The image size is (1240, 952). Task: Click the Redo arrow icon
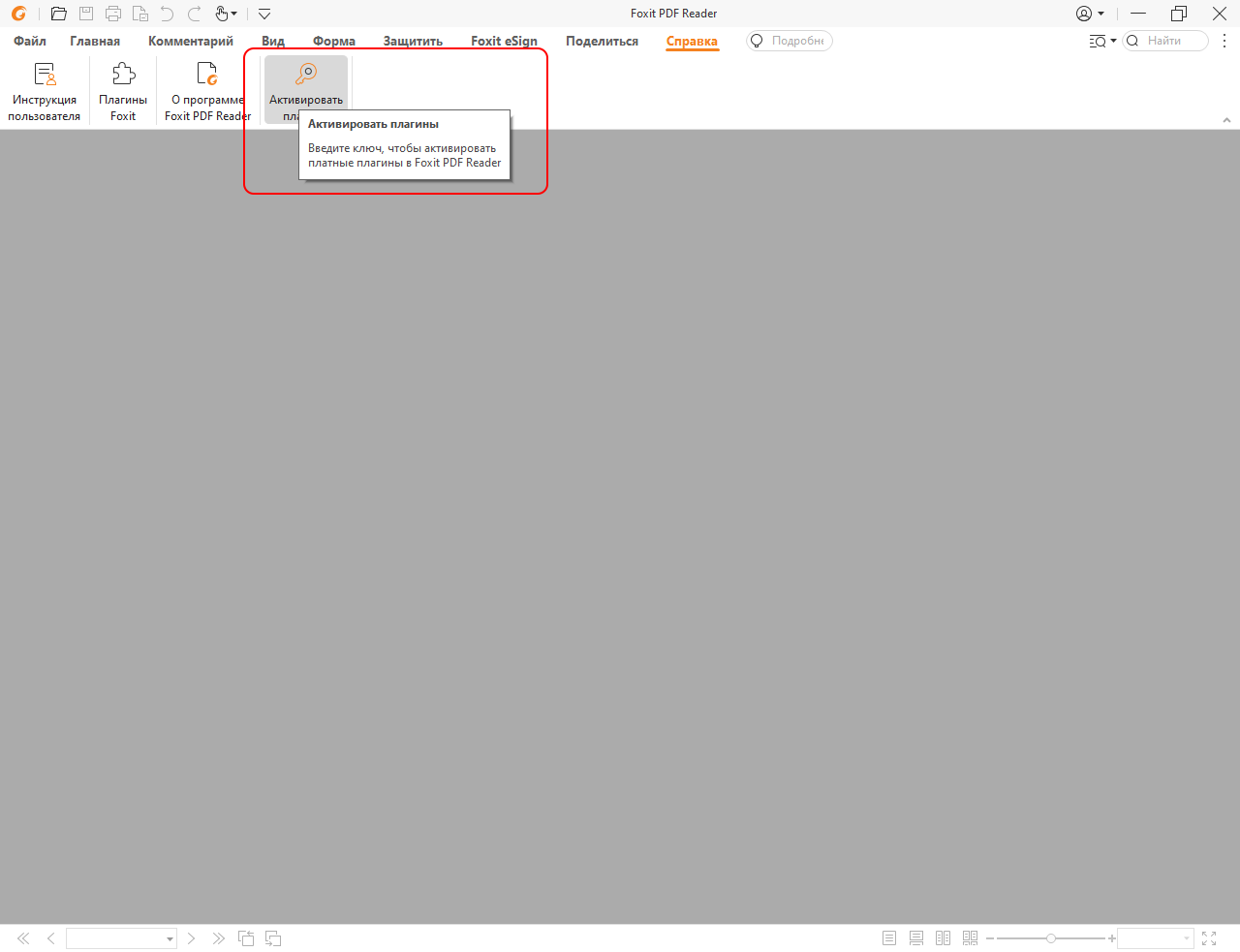[195, 14]
